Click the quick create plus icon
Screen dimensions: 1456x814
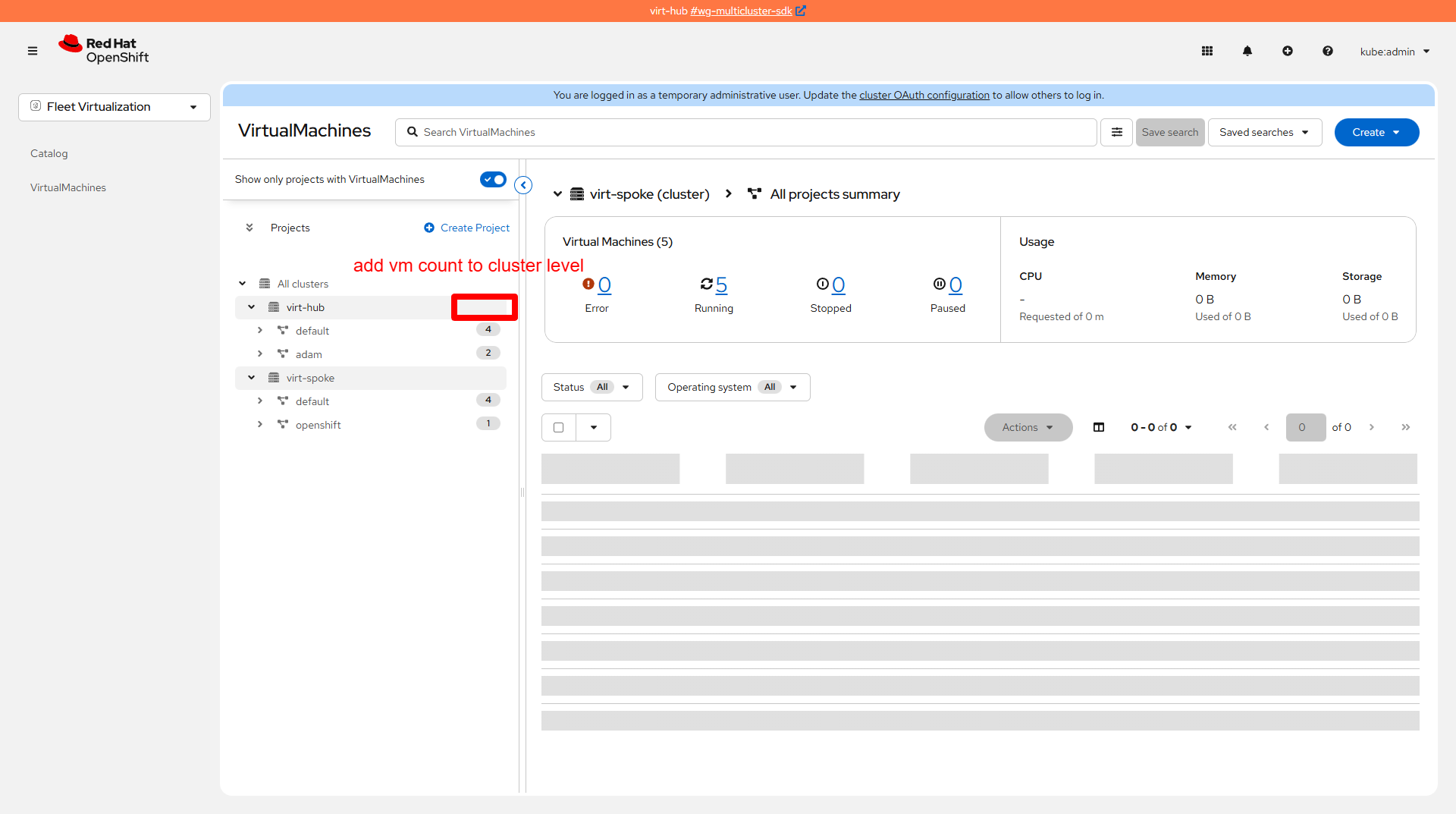(1288, 51)
